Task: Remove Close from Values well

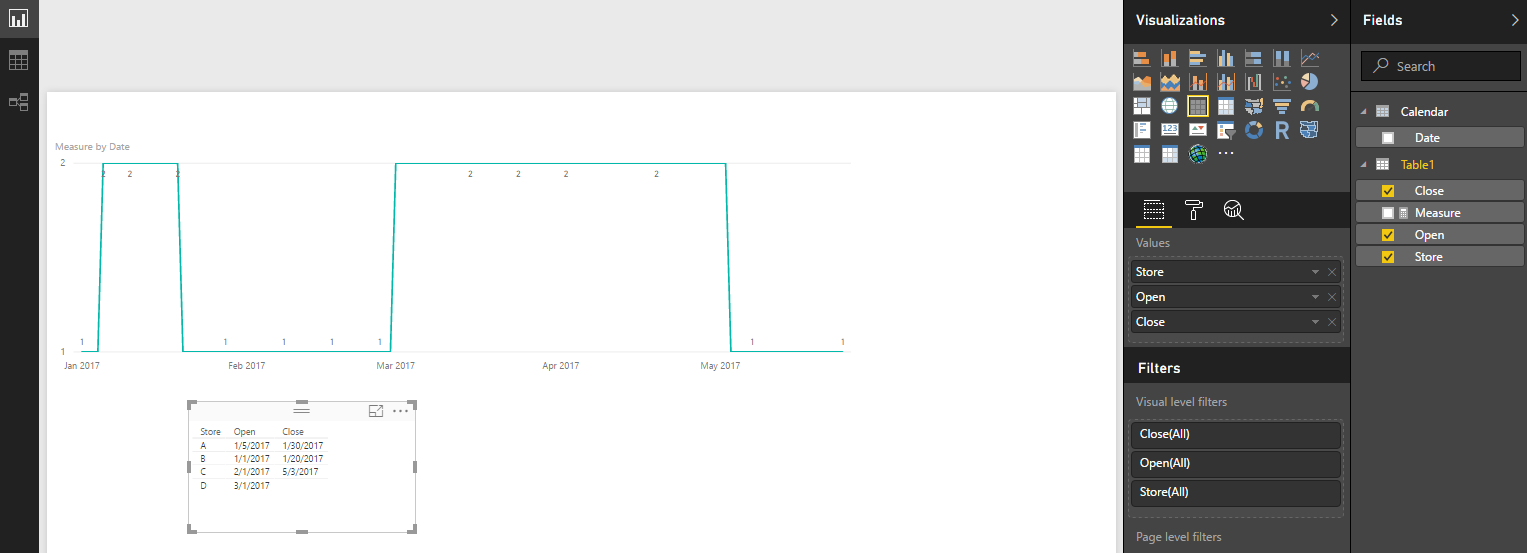Action: point(1332,322)
